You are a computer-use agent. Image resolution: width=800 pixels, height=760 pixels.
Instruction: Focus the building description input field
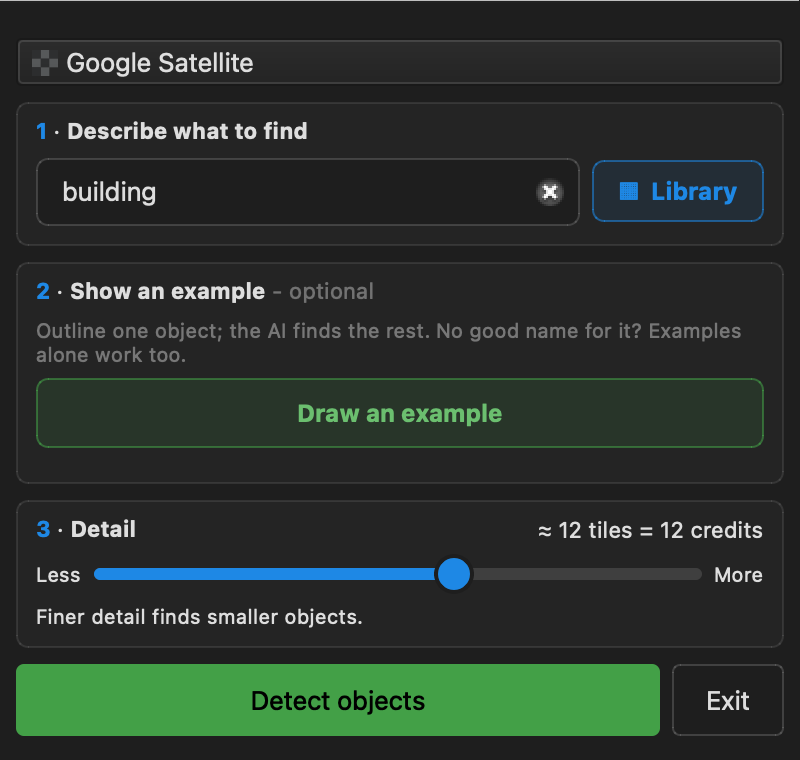click(x=308, y=192)
